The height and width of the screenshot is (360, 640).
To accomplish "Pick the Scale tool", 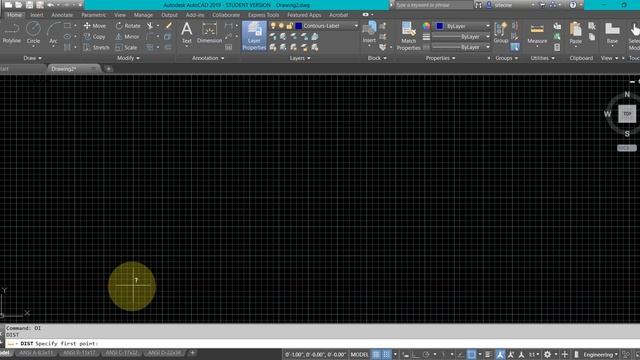I will (126, 47).
